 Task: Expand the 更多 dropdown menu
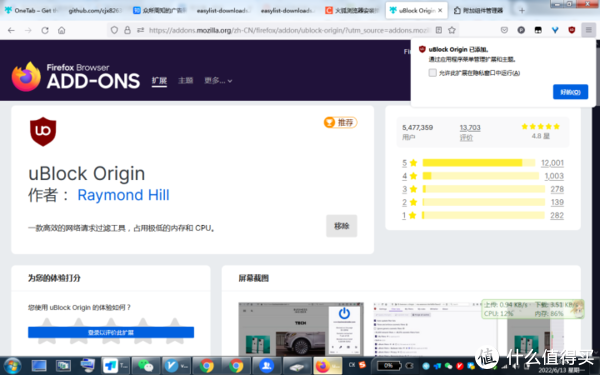[218, 81]
